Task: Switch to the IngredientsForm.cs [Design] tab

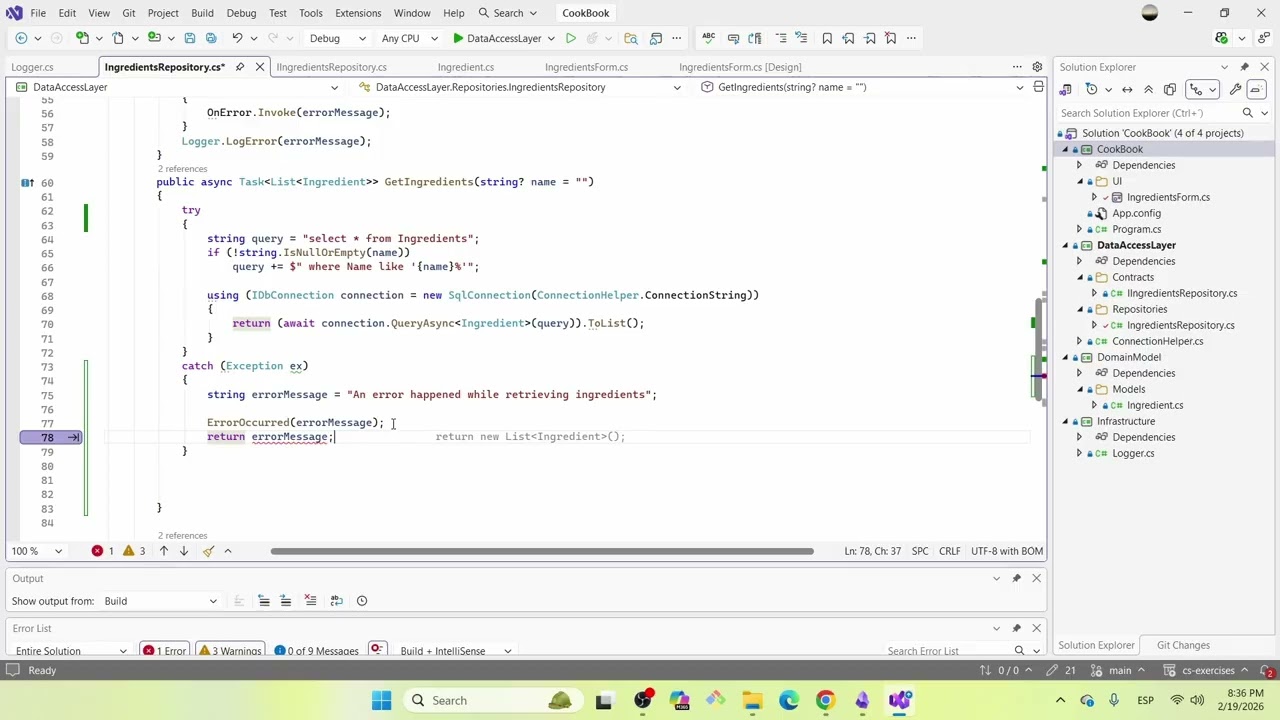Action: click(740, 67)
